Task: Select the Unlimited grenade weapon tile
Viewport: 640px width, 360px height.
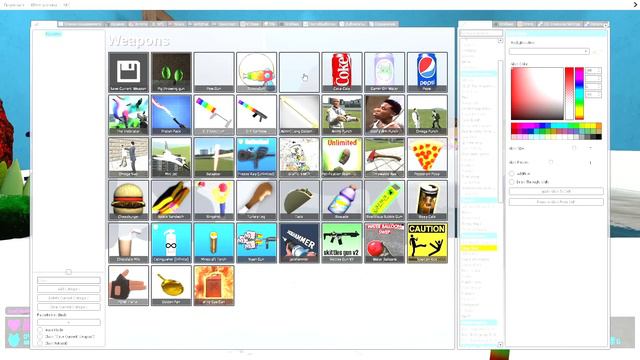Action: 342,157
